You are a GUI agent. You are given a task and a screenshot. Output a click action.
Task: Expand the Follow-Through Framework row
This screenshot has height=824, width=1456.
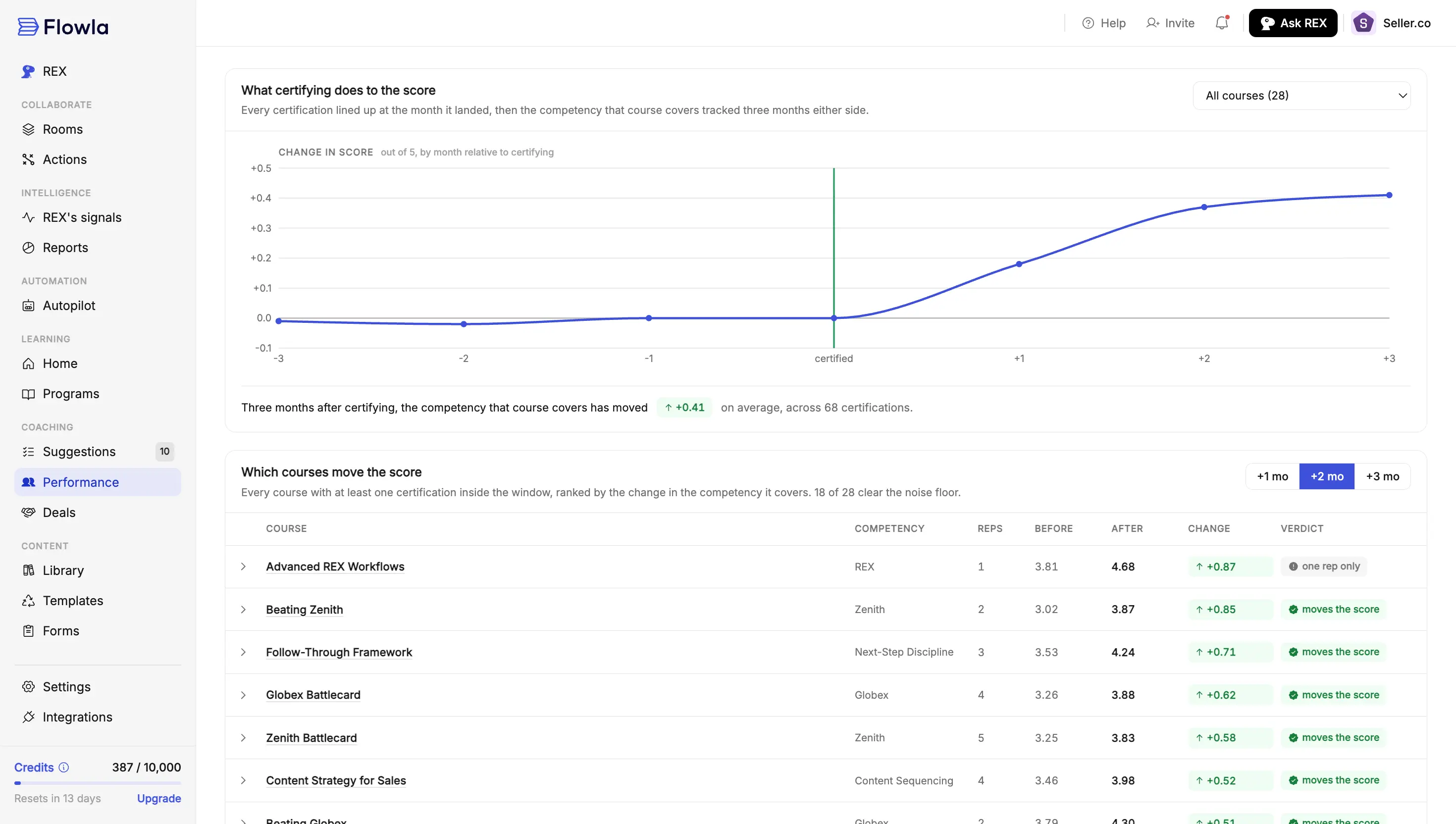(x=243, y=652)
